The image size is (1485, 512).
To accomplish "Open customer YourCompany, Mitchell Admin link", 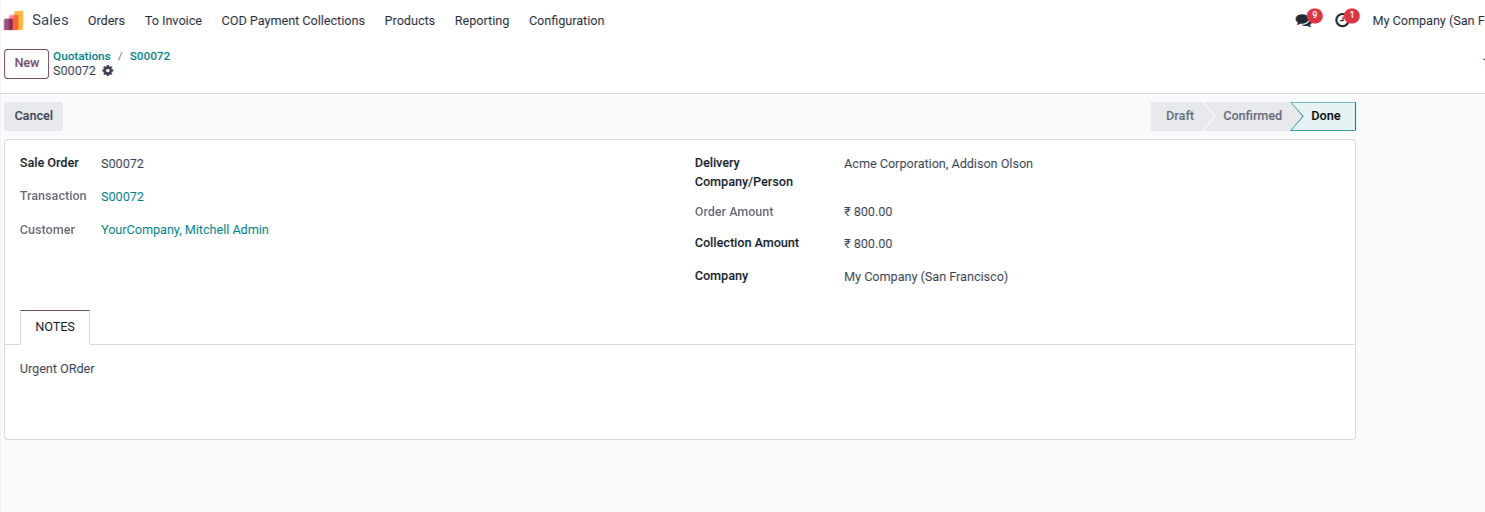I will pos(185,230).
